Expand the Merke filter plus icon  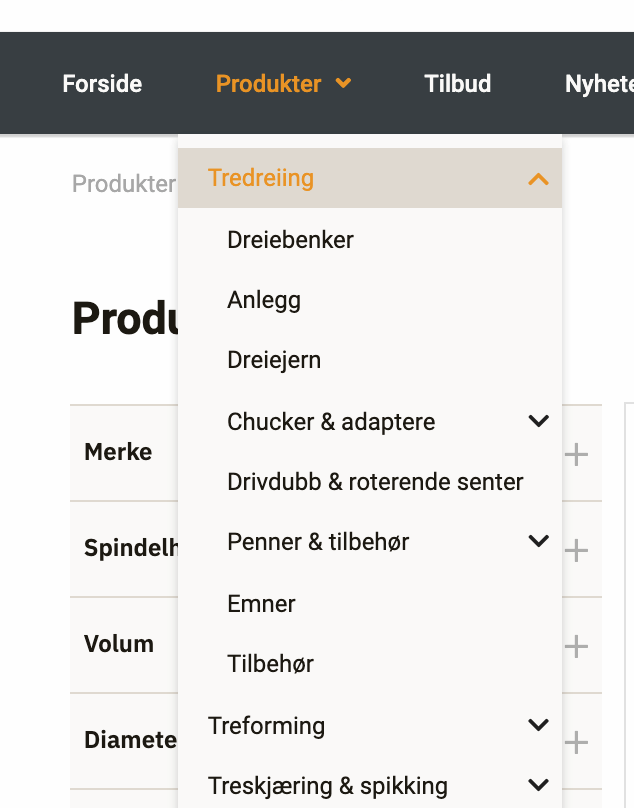(576, 456)
